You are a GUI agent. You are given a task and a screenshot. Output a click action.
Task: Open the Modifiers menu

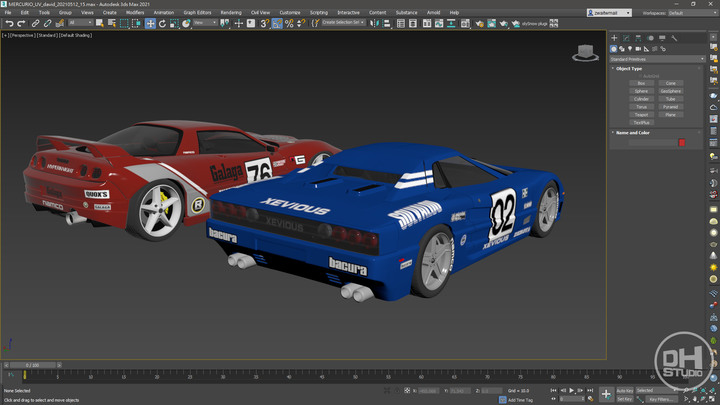point(135,13)
